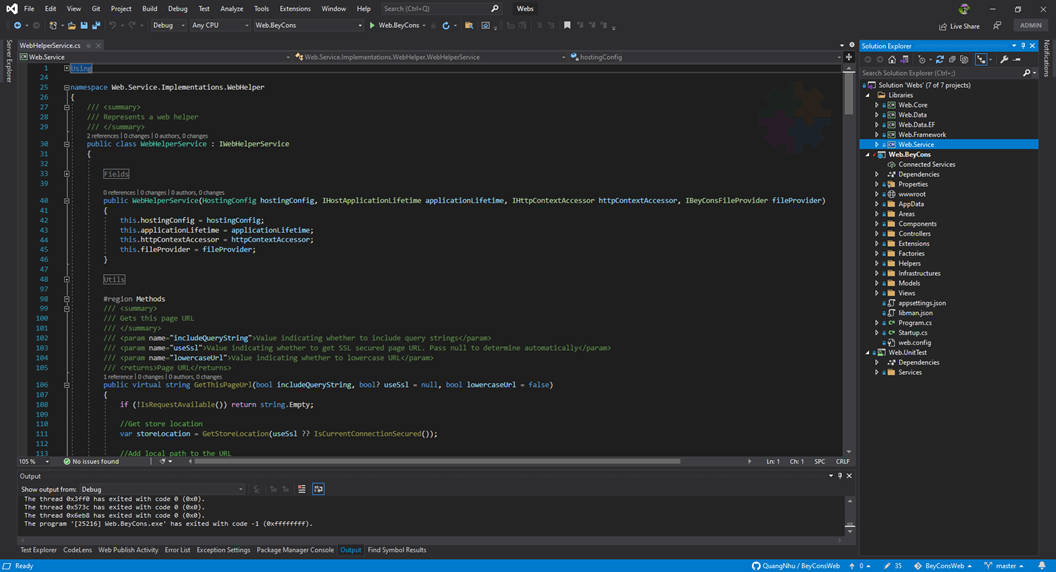1056x572 pixels.
Task: Open the Debug configuration dropdown
Action: coord(168,26)
